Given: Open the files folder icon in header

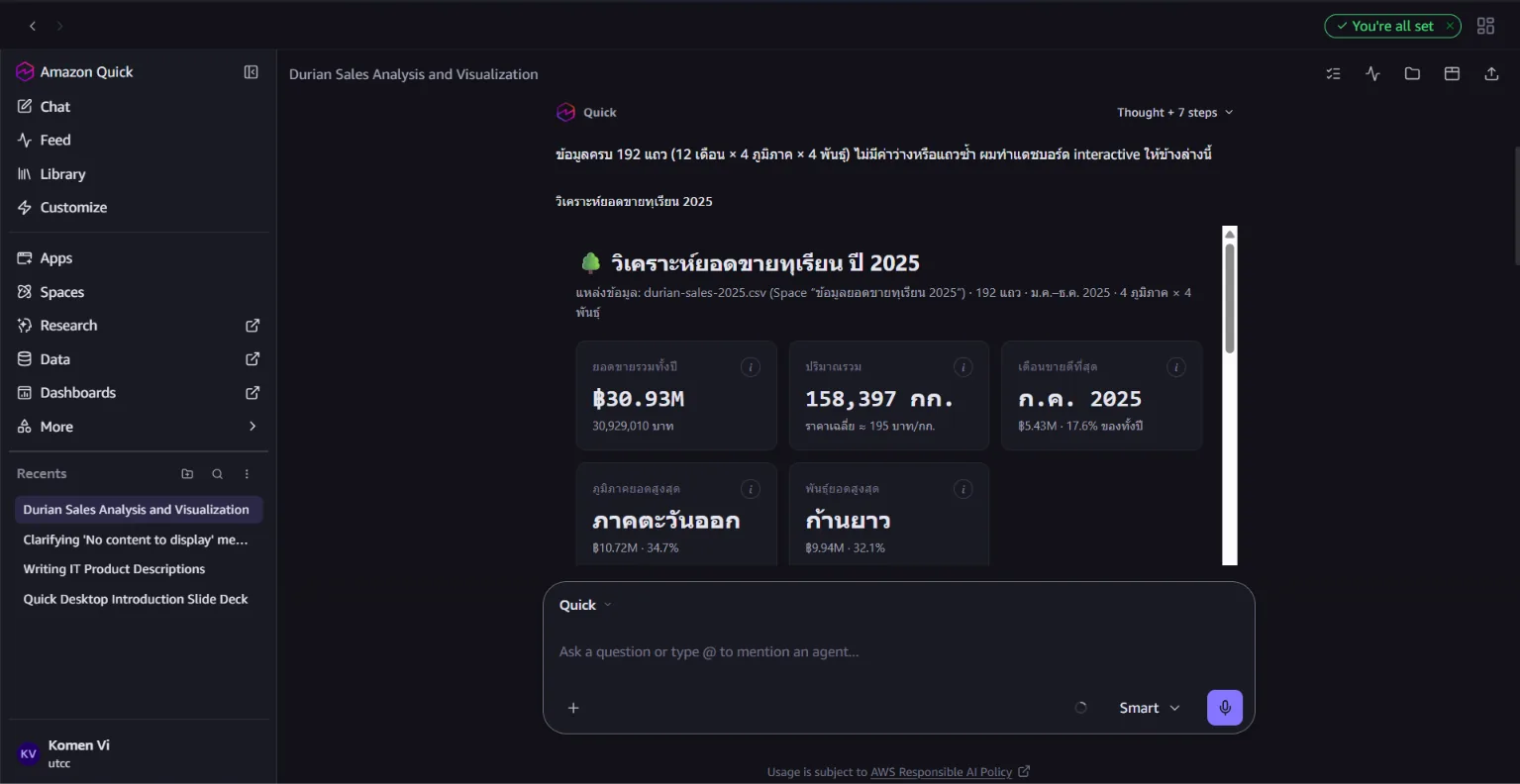Looking at the screenshot, I should point(1412,73).
